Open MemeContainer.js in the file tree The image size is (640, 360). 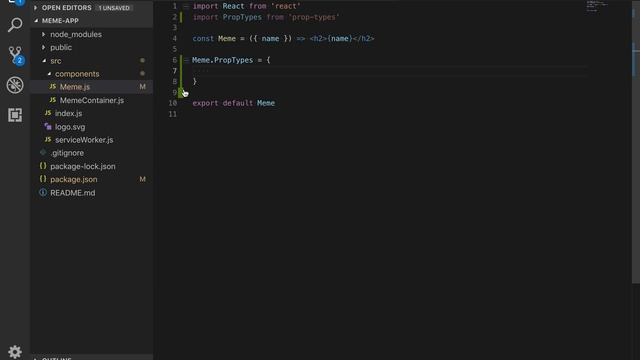[92, 100]
